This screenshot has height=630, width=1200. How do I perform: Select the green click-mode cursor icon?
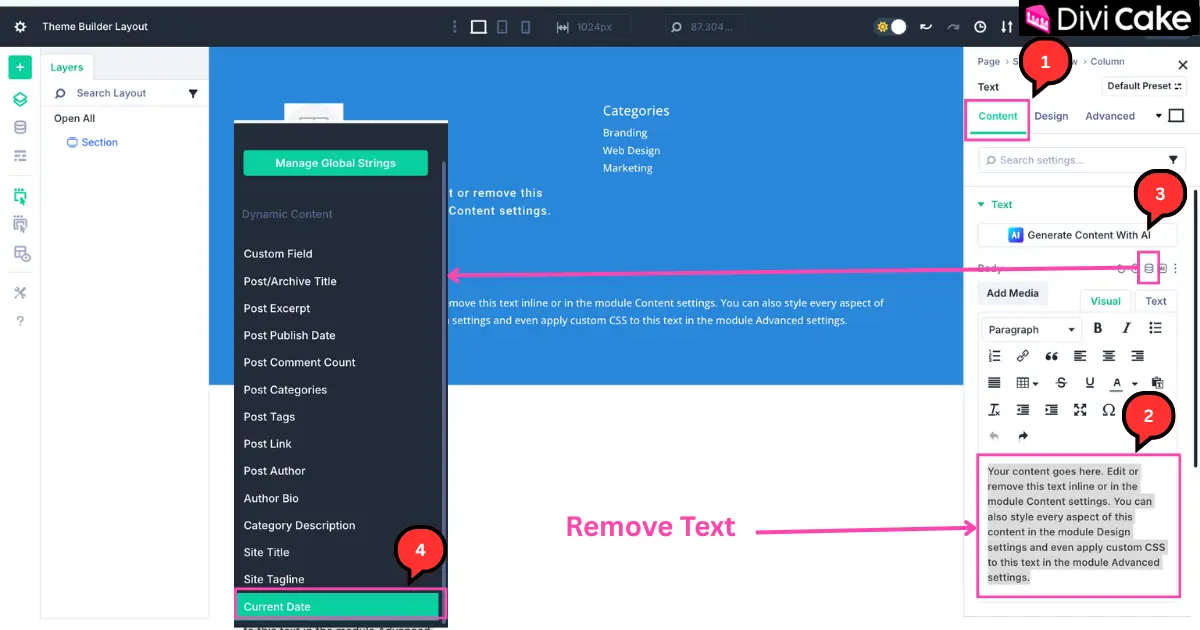[x=20, y=196]
